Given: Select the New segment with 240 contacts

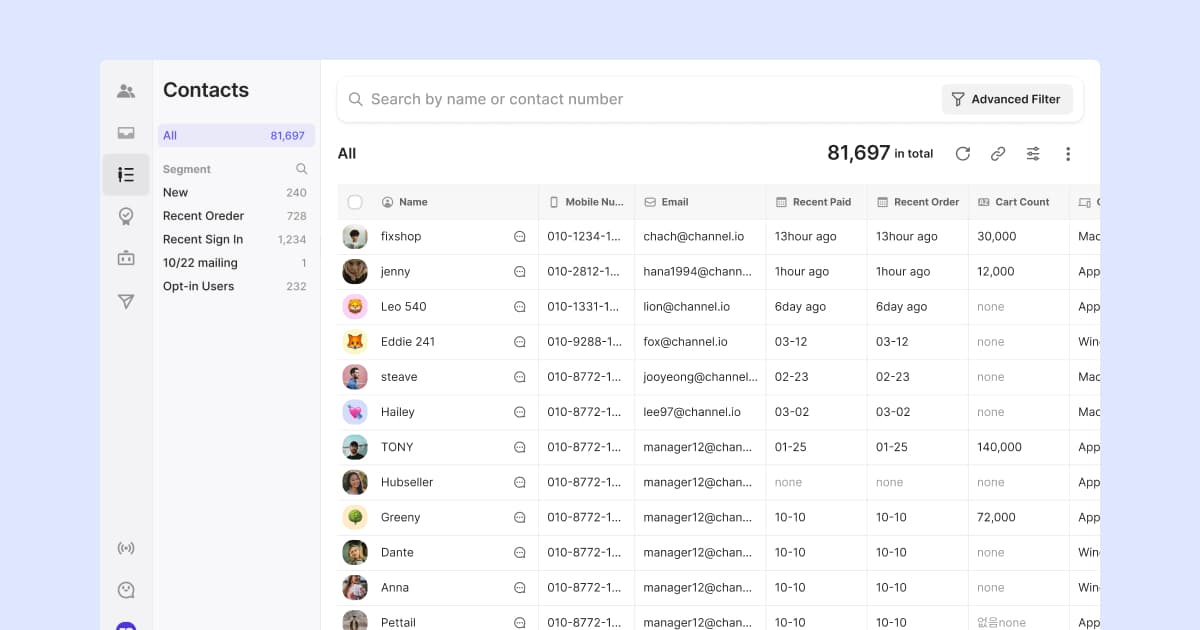Looking at the screenshot, I should click(175, 192).
